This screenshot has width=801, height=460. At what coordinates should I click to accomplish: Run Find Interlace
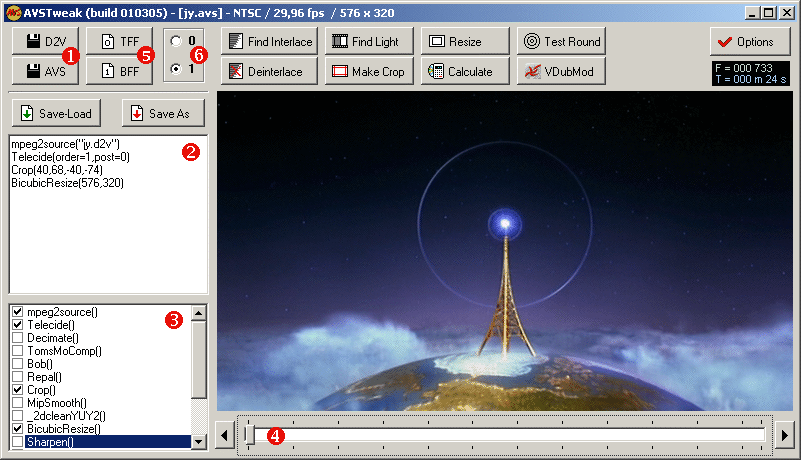[x=269, y=41]
